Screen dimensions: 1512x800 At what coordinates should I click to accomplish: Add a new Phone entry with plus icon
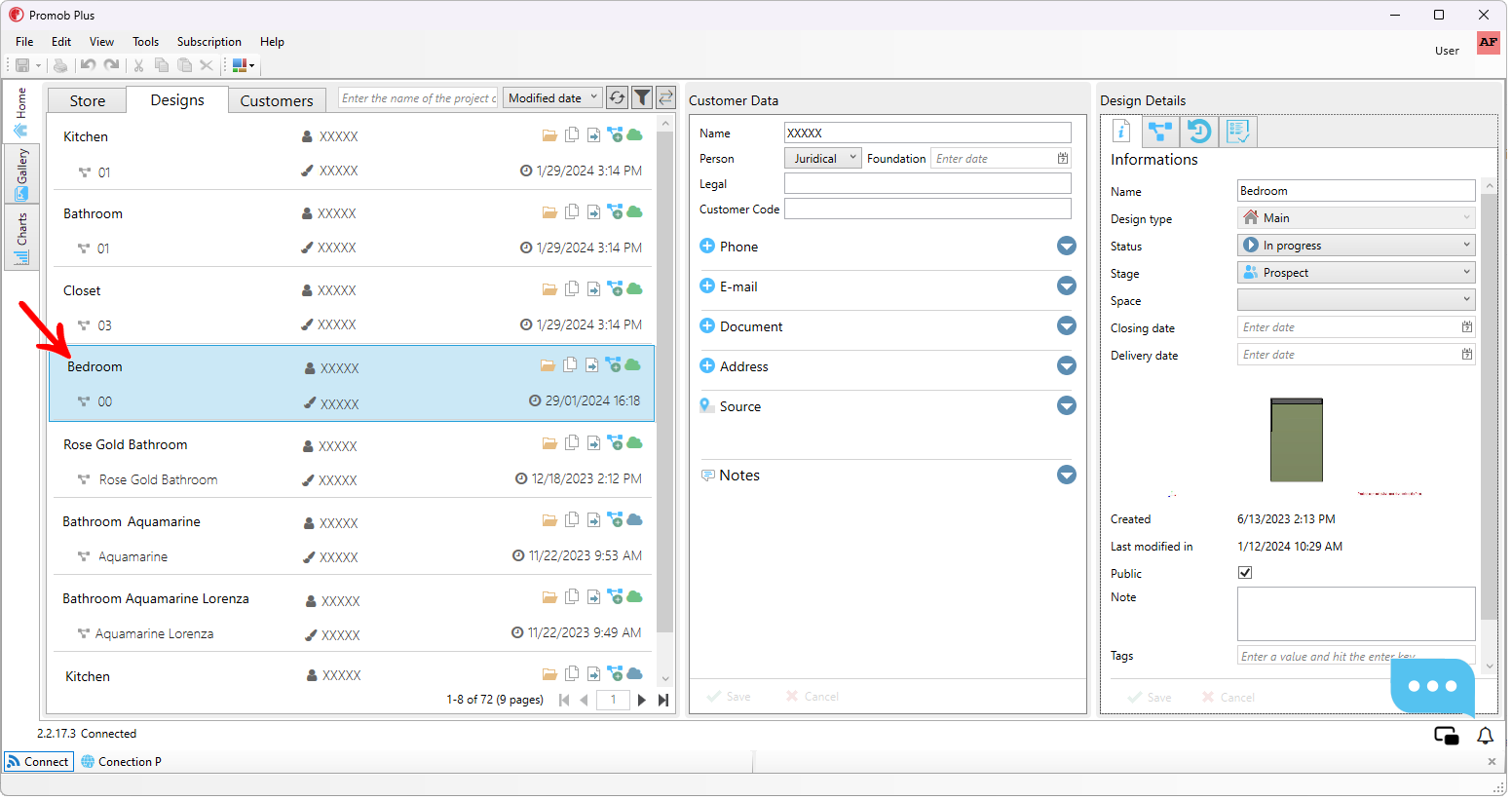click(x=707, y=246)
